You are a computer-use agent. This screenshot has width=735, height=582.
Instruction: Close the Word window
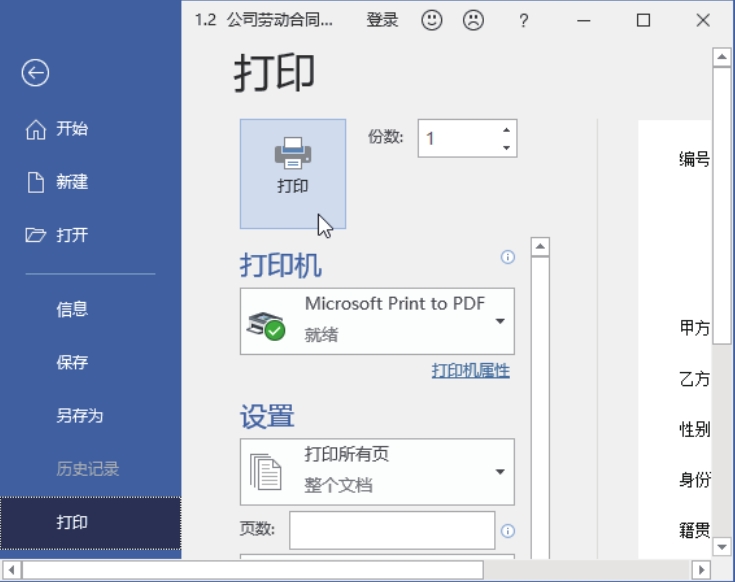coord(703,21)
